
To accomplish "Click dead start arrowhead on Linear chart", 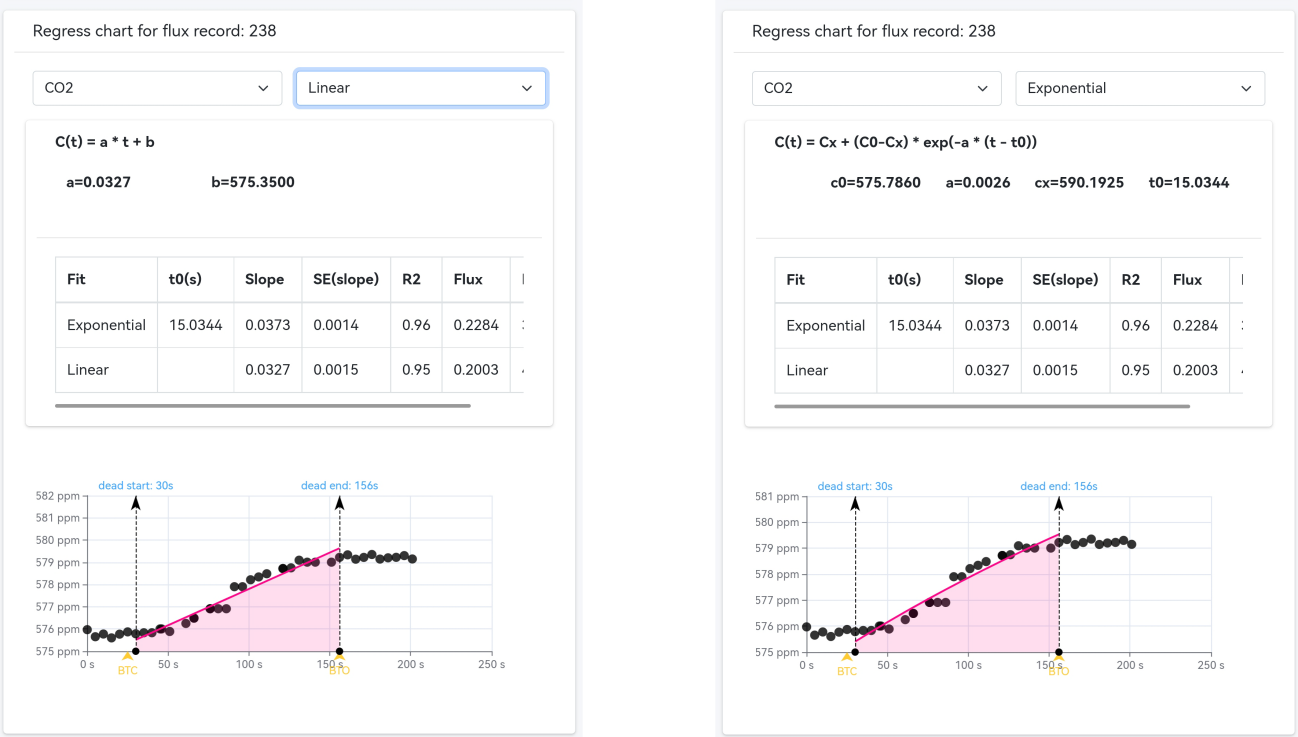I will (136, 502).
